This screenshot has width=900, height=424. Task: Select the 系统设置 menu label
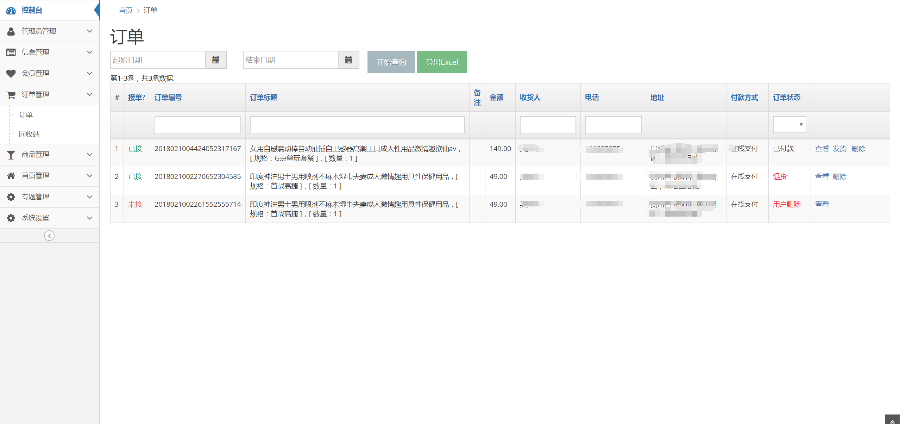(x=36, y=218)
